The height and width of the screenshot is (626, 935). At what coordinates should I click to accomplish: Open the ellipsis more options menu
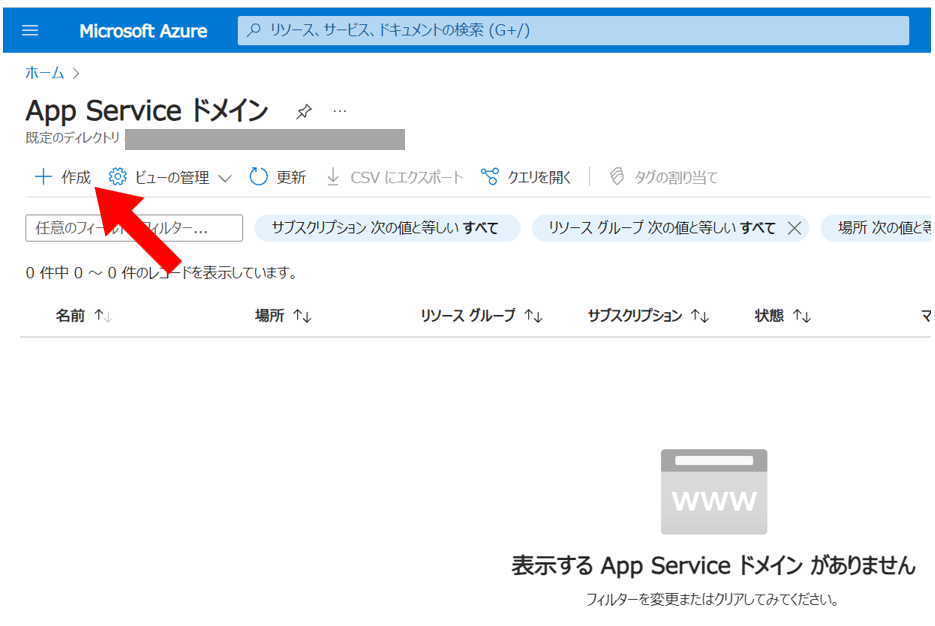point(340,111)
